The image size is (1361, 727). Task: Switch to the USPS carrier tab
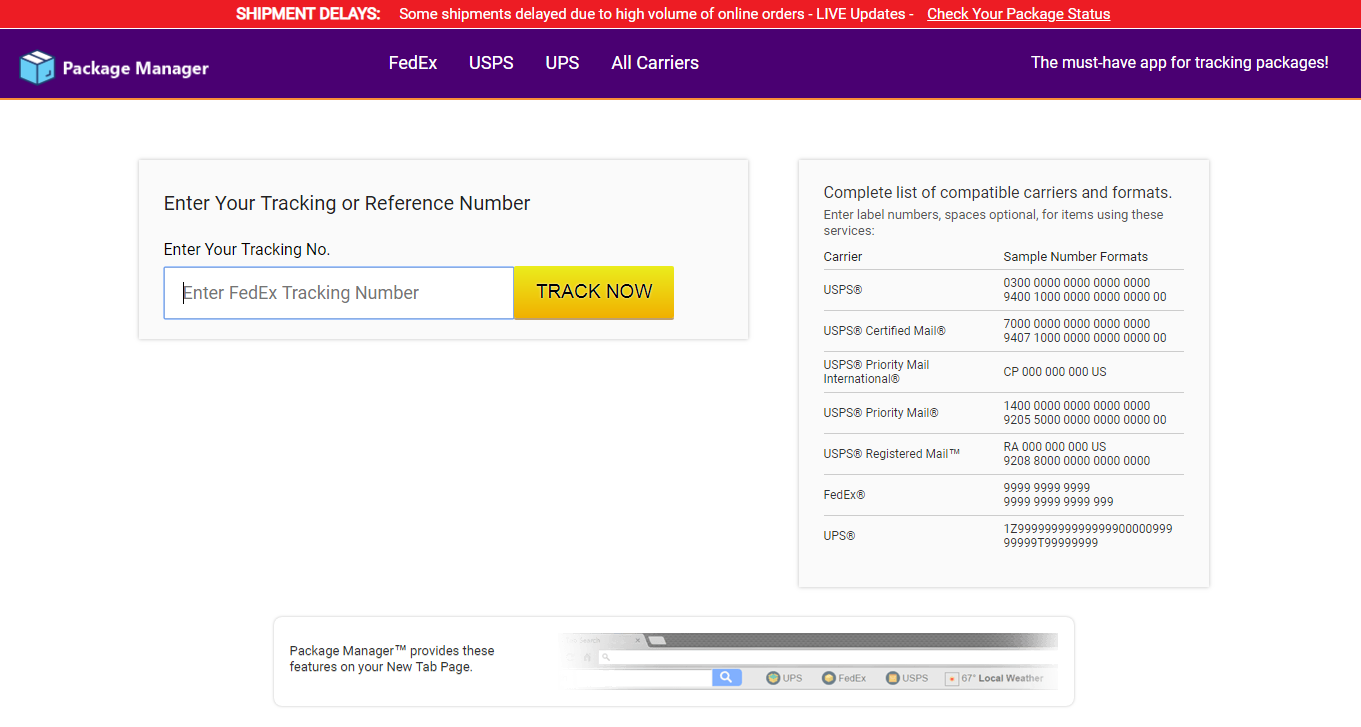coord(491,63)
